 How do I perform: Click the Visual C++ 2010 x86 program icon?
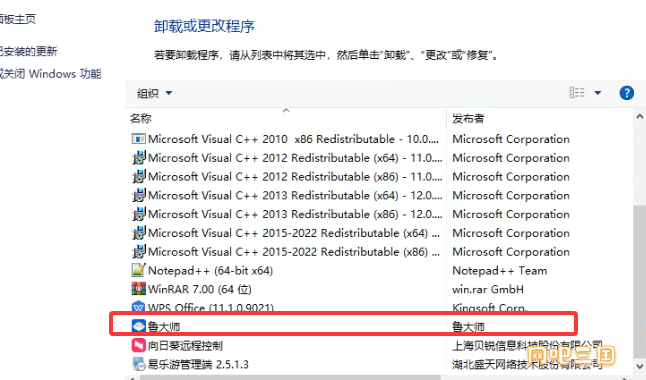point(138,139)
